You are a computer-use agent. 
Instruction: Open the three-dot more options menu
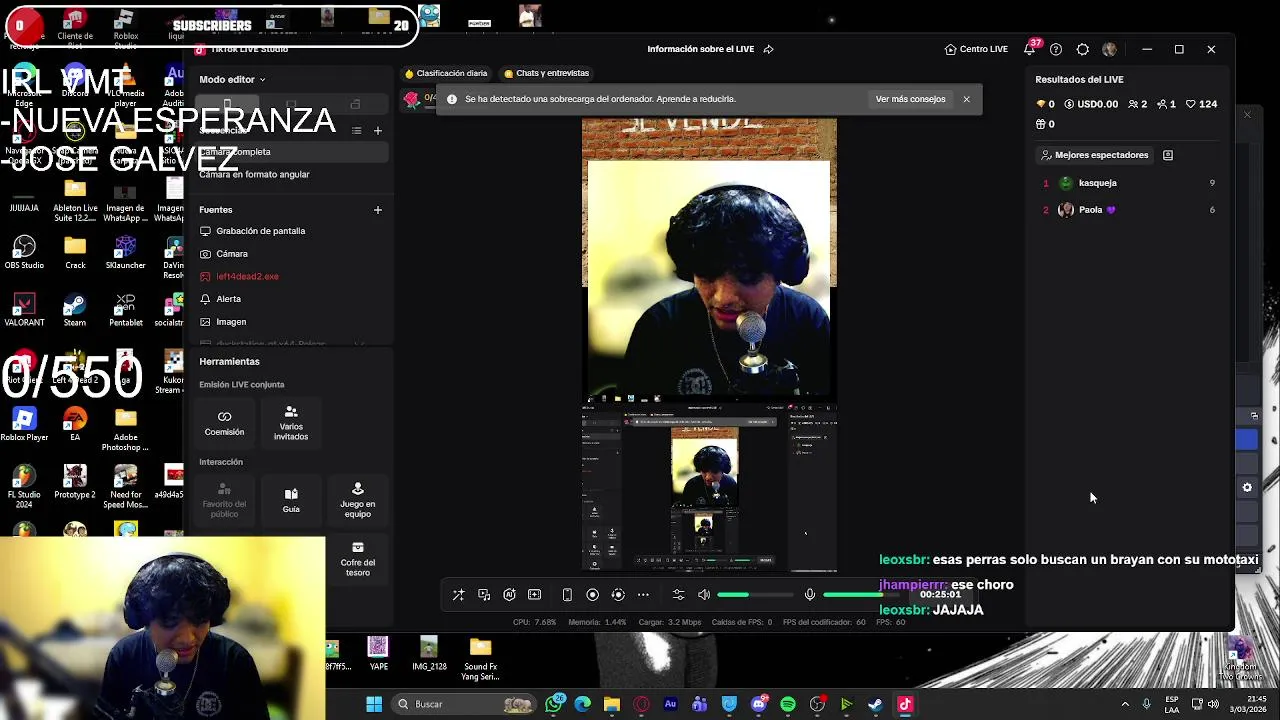643,595
